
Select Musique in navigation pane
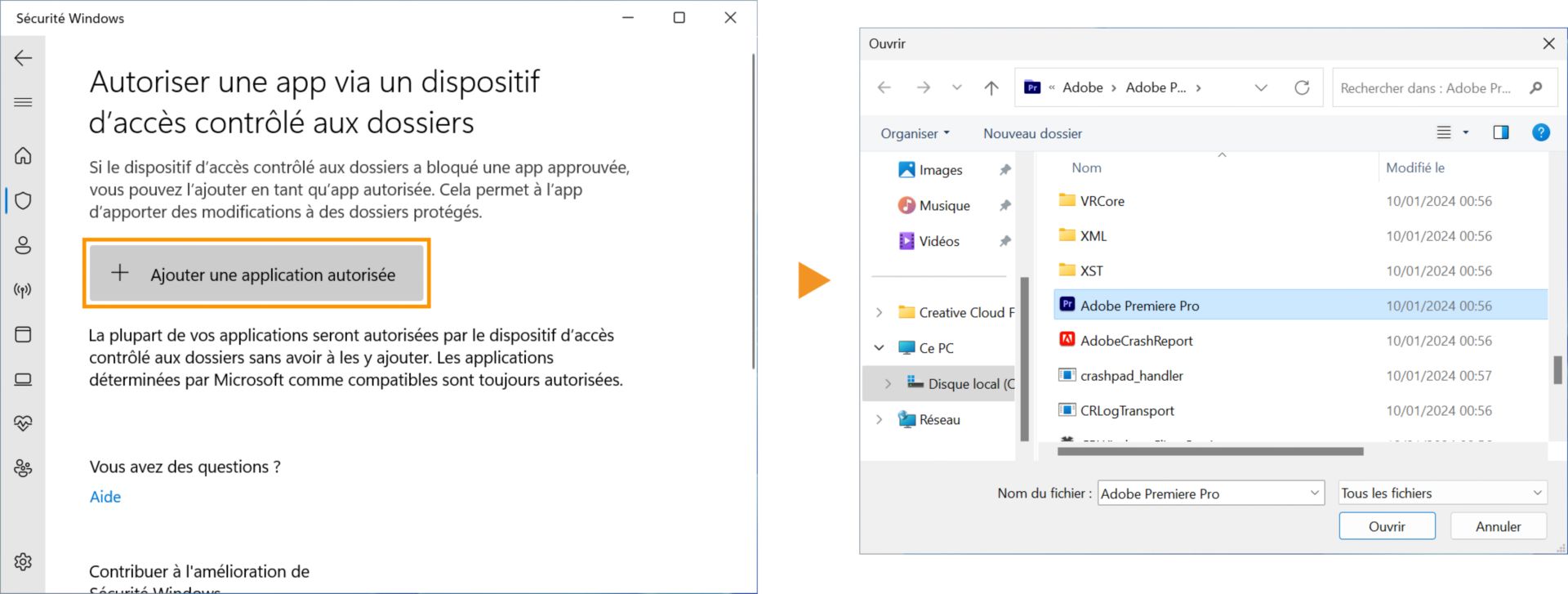933,205
